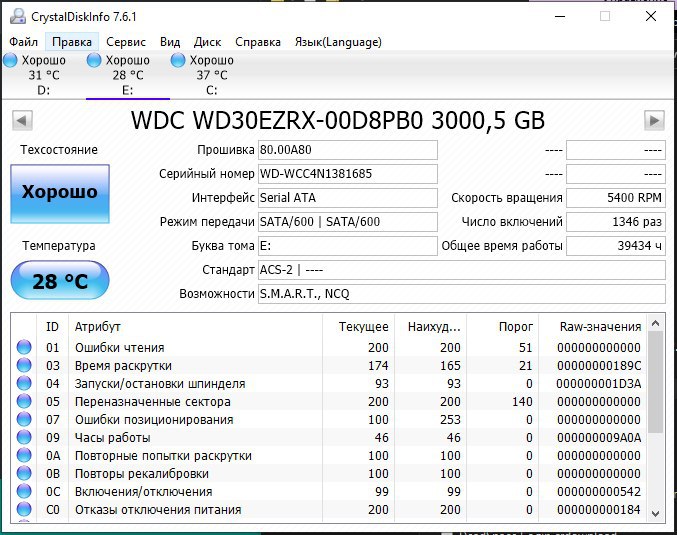Select the Включения/отключения row

coord(329,491)
